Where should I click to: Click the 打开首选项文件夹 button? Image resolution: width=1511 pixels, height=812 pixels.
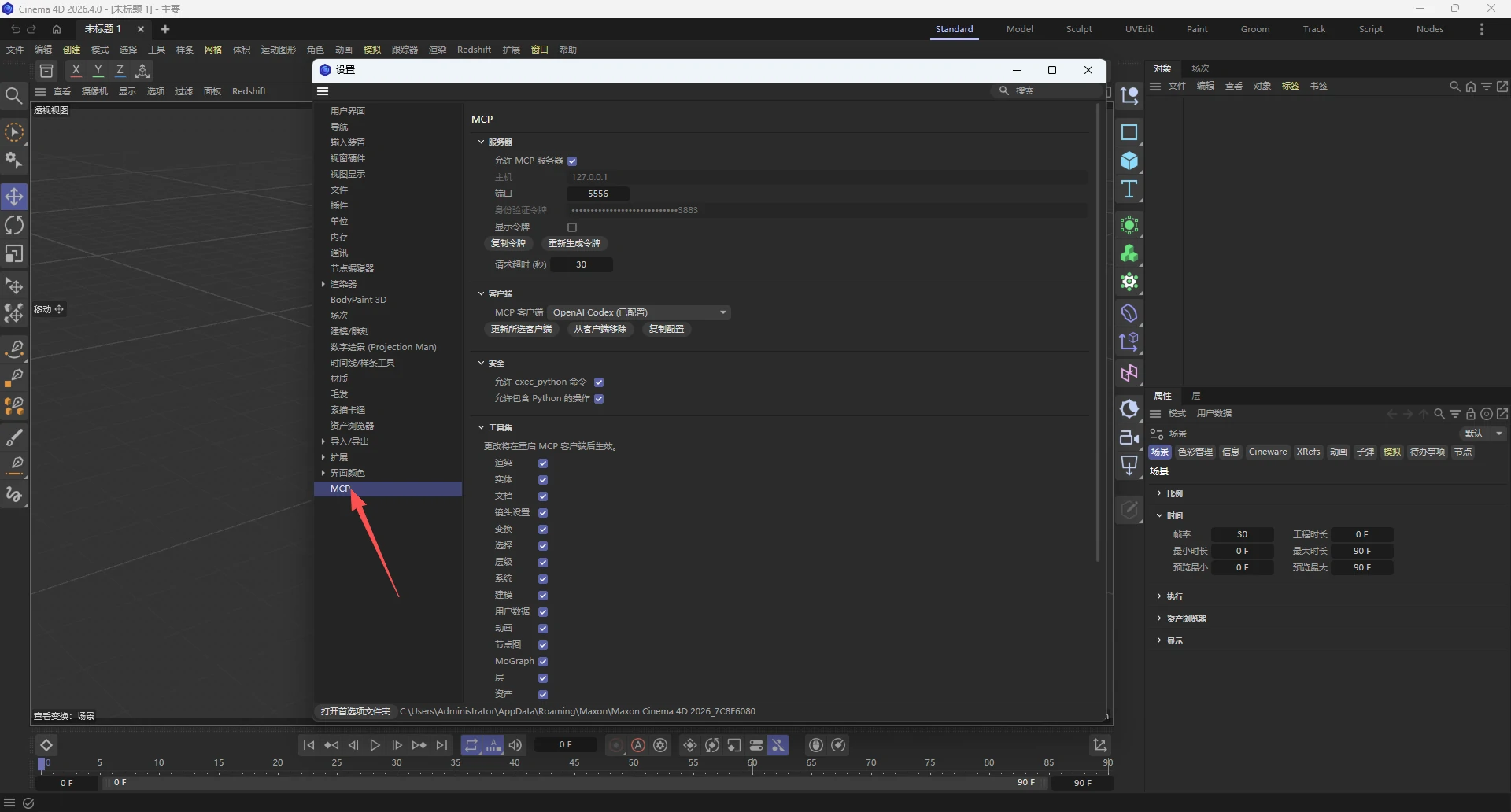coord(356,711)
